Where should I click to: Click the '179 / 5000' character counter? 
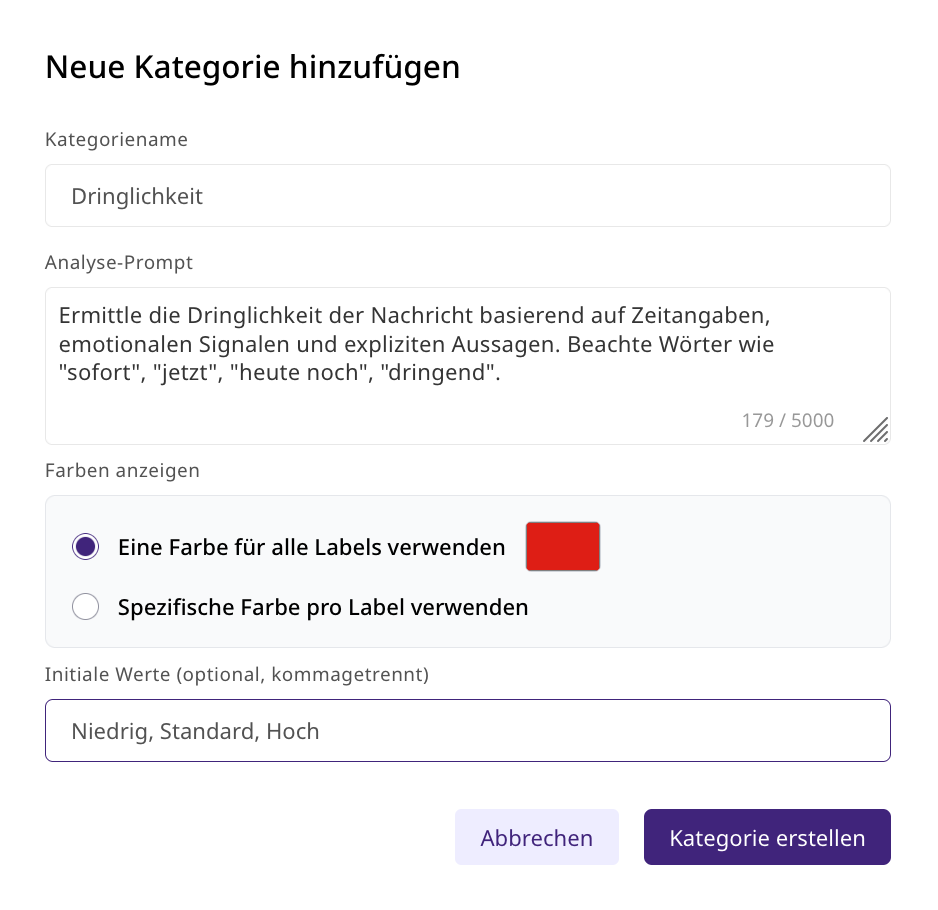787,420
